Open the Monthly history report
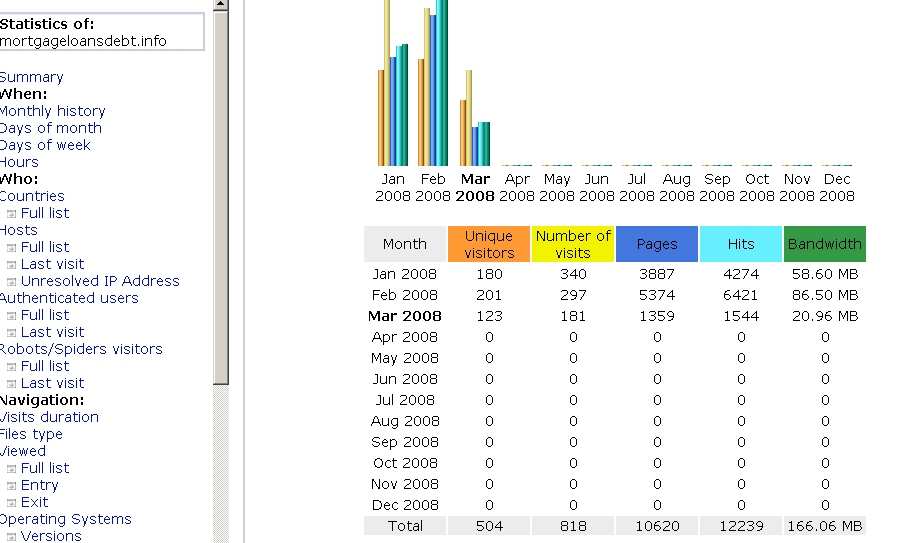This screenshot has width=920, height=543. pos(52,111)
